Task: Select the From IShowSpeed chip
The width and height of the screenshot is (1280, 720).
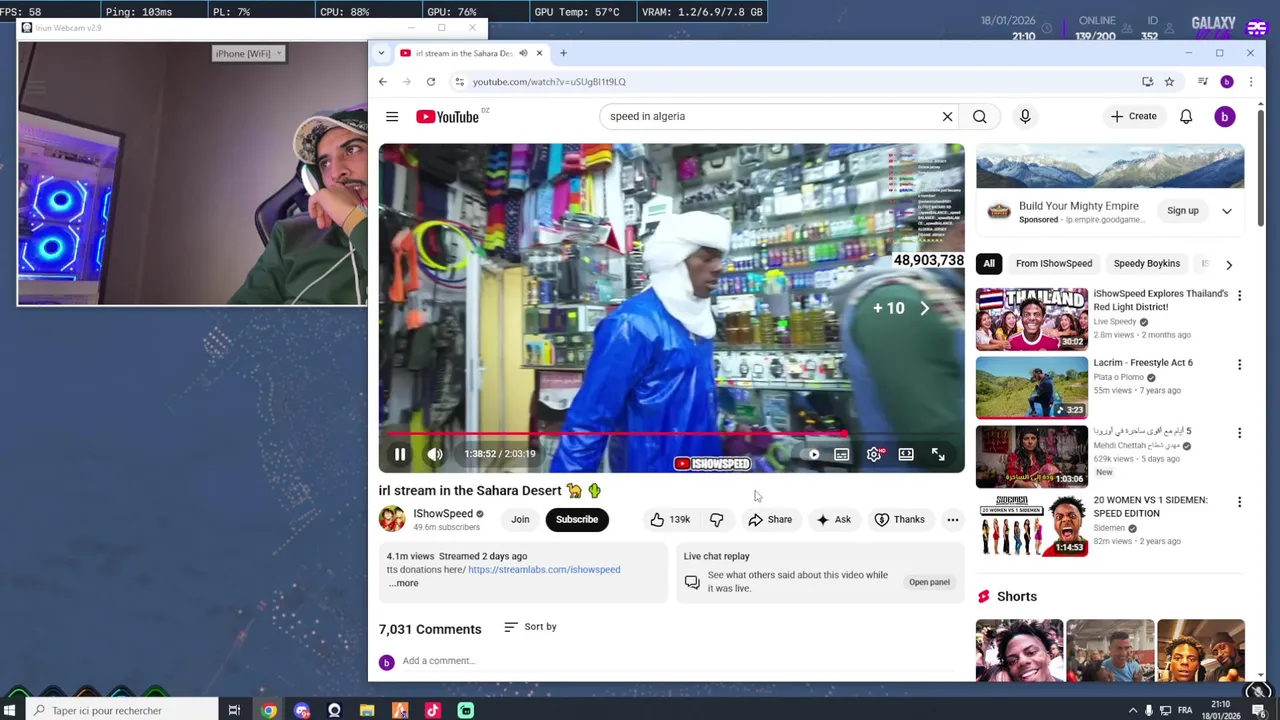Action: (1054, 264)
